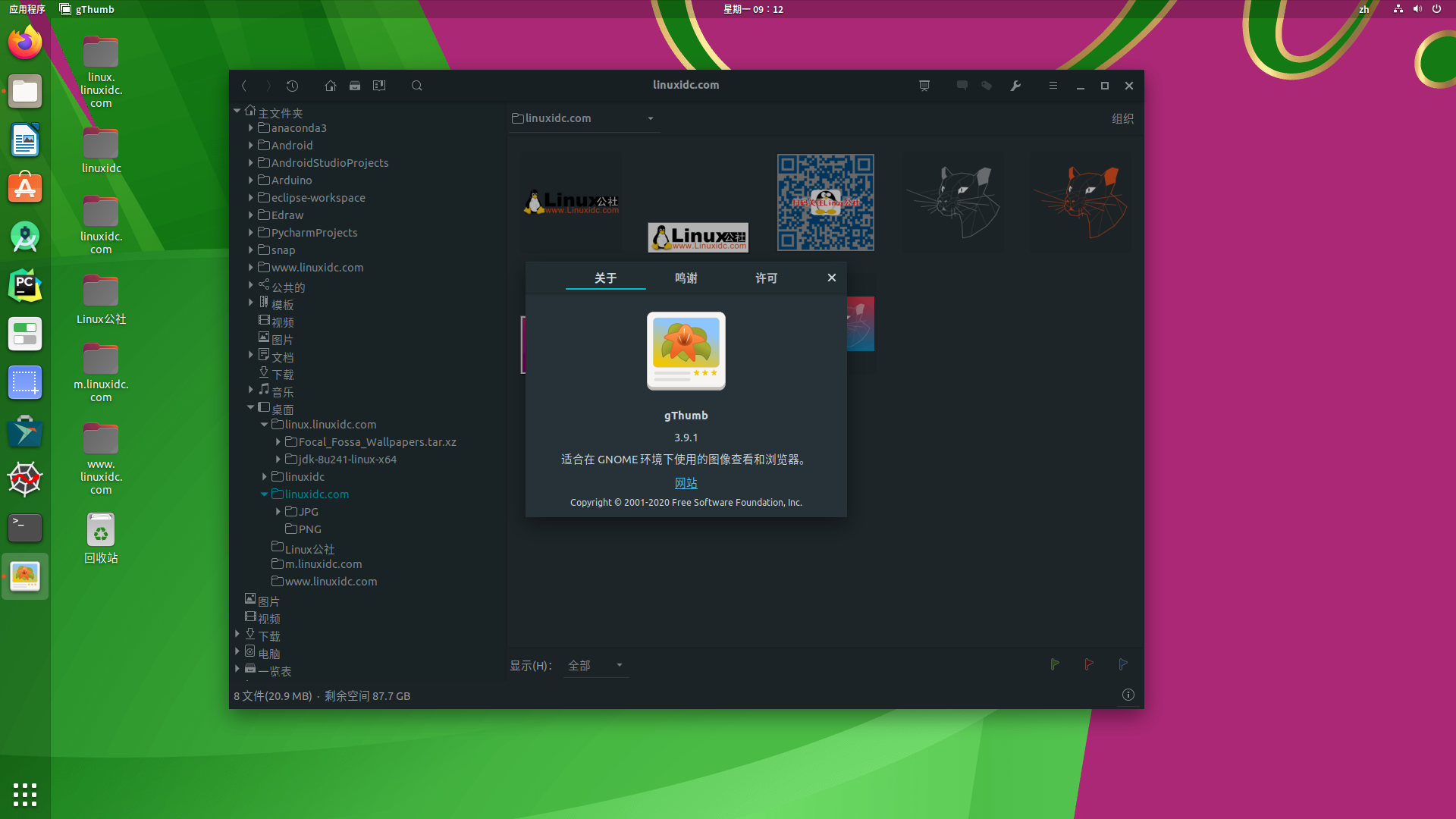Open Terminal from the dock
Viewport: 1456px width, 819px height.
click(x=25, y=527)
